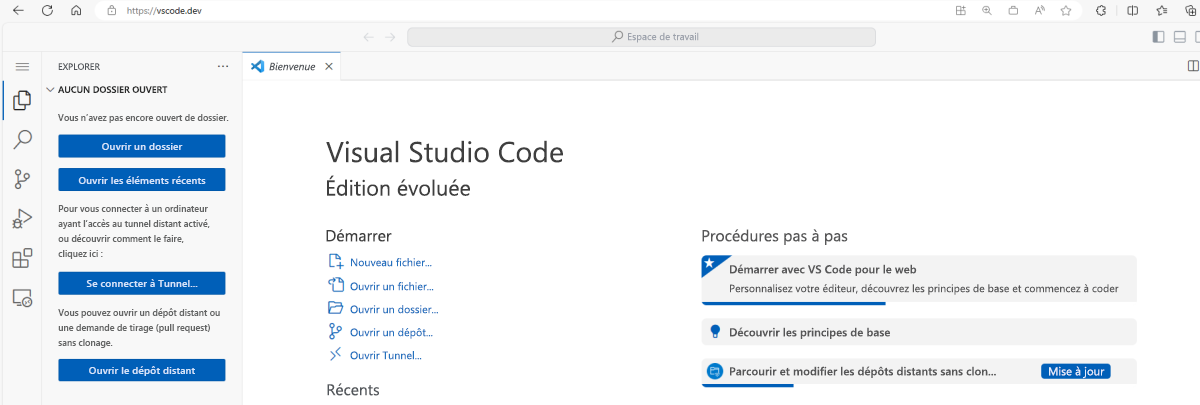Click the Démarrer section heading
This screenshot has width=1200, height=405.
point(358,236)
